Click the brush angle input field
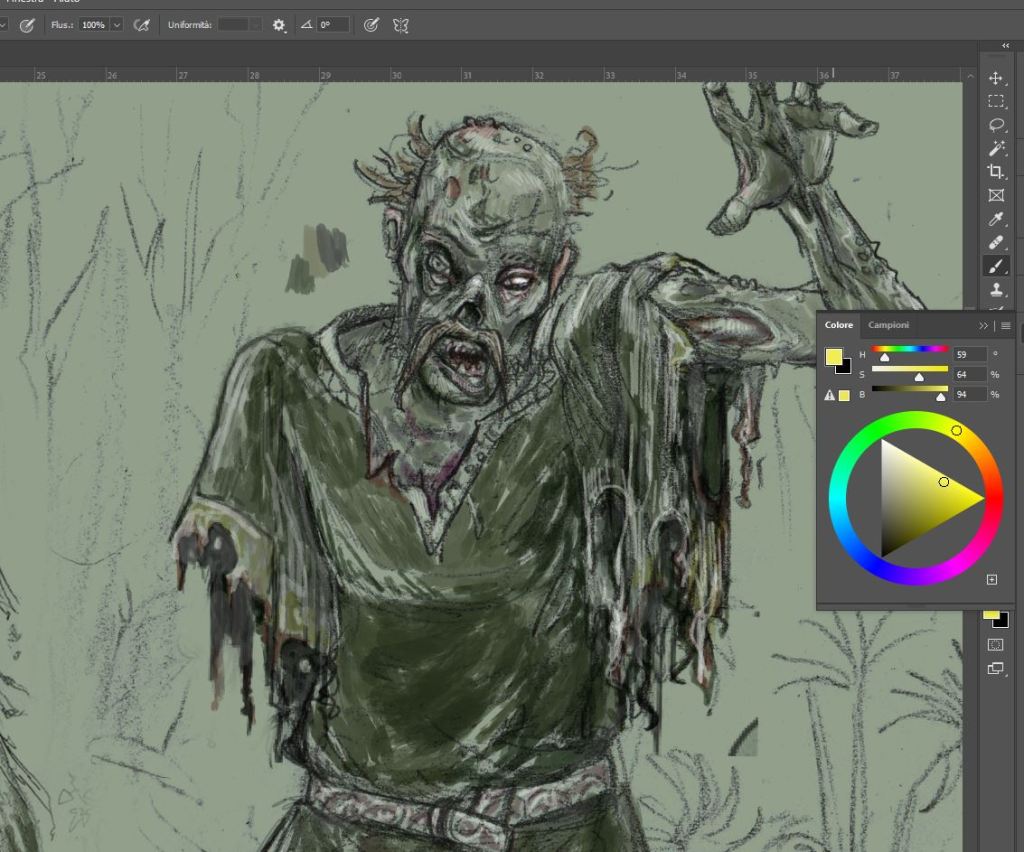 click(332, 25)
